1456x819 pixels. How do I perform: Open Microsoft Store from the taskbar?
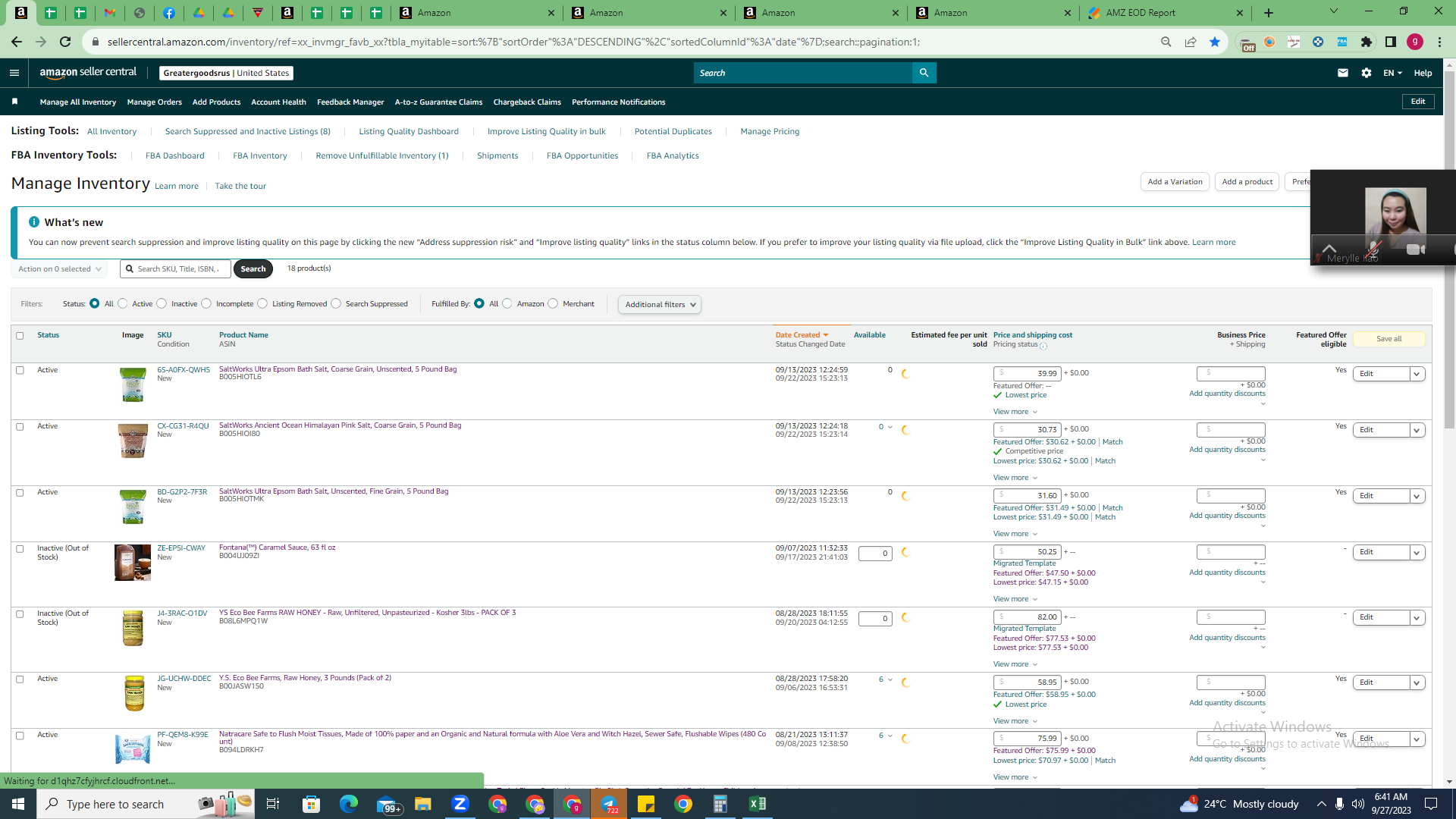311,804
